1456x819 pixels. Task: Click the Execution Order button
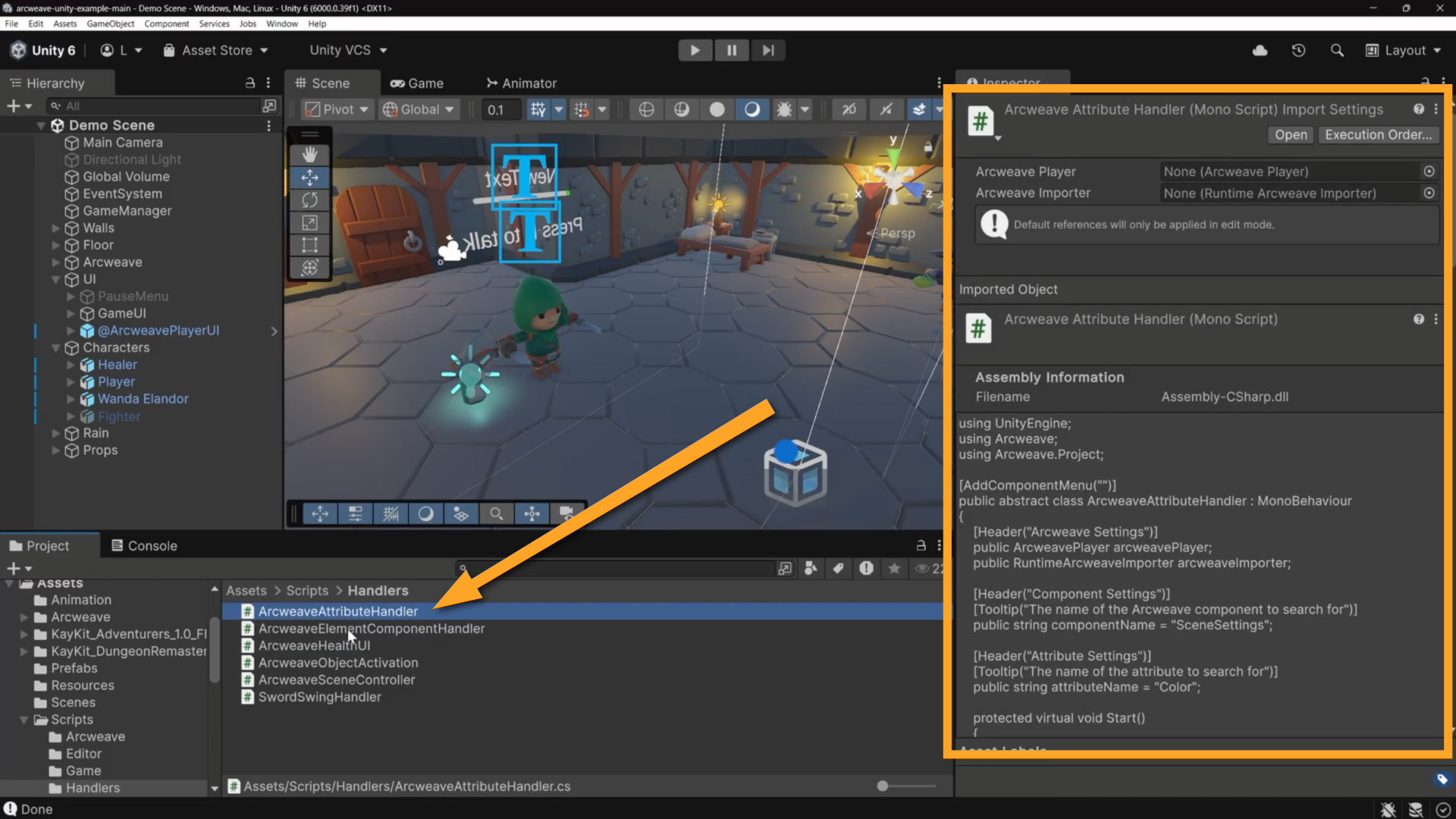coord(1378,135)
